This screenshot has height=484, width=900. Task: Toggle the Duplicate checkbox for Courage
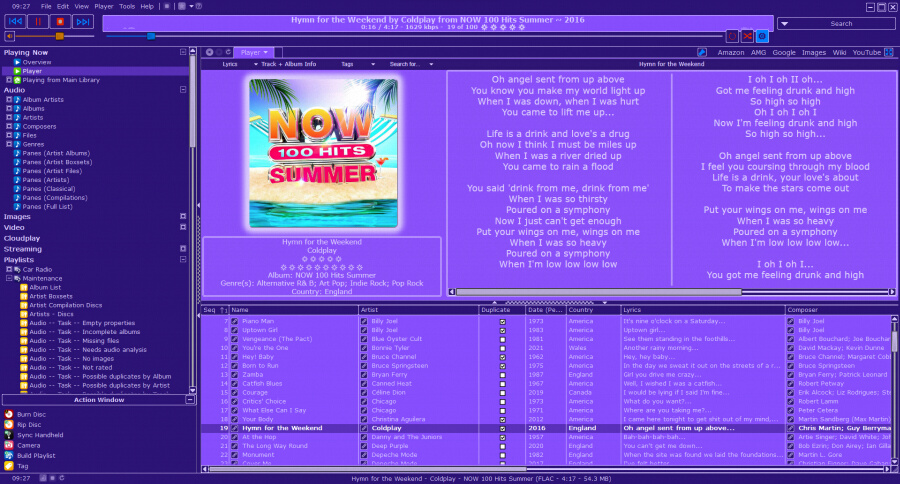[502, 393]
